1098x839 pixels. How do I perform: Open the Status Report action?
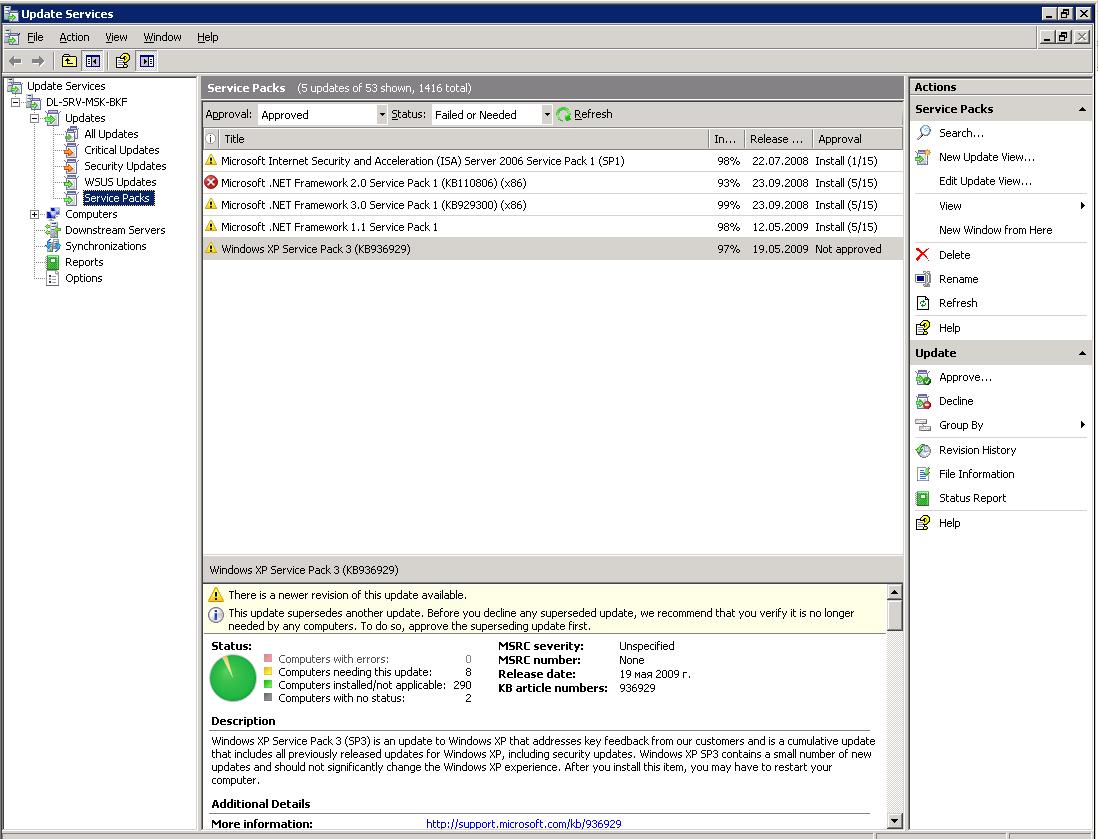pyautogui.click(x=971, y=498)
